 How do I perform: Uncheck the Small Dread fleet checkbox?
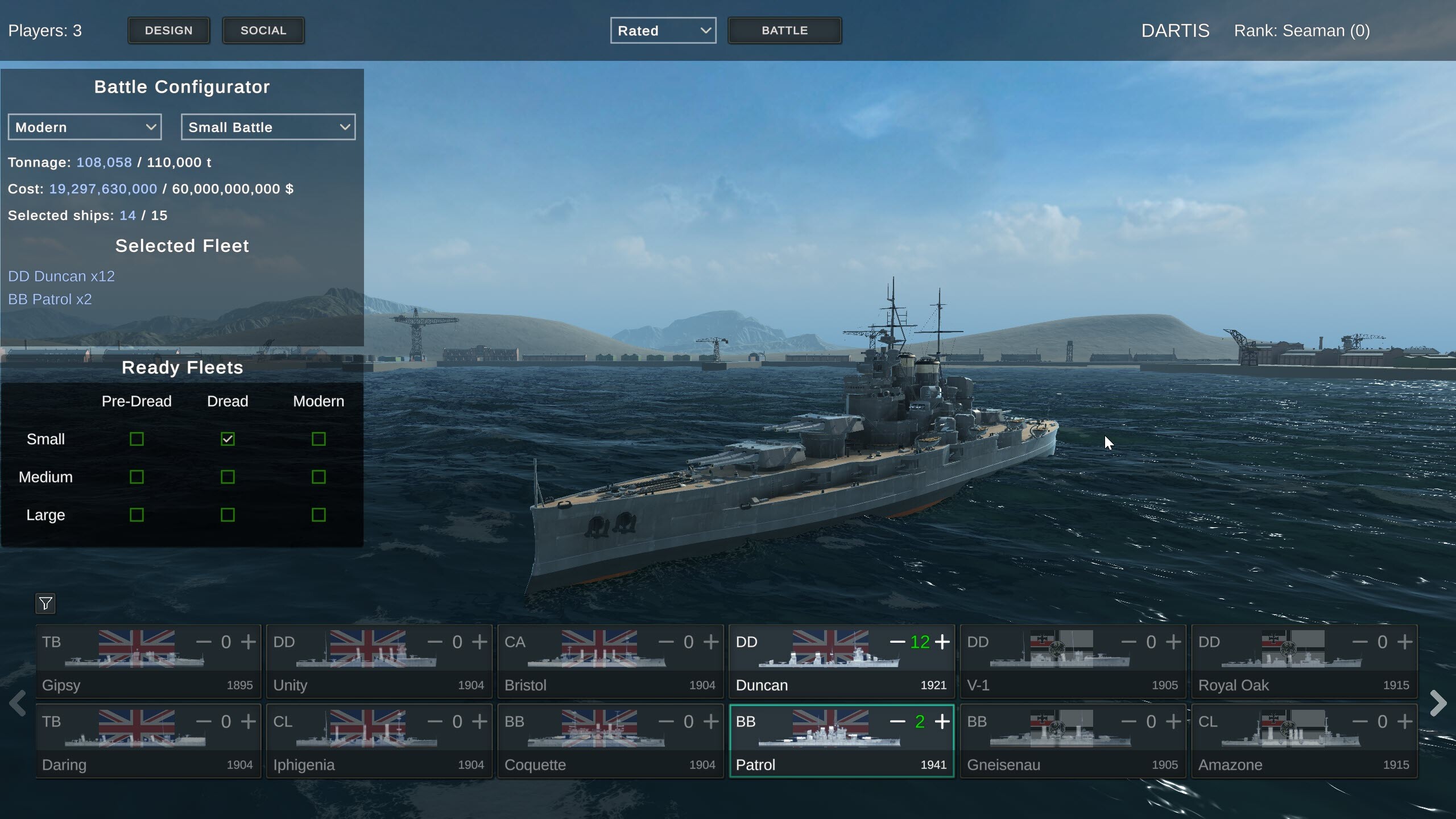(x=227, y=439)
